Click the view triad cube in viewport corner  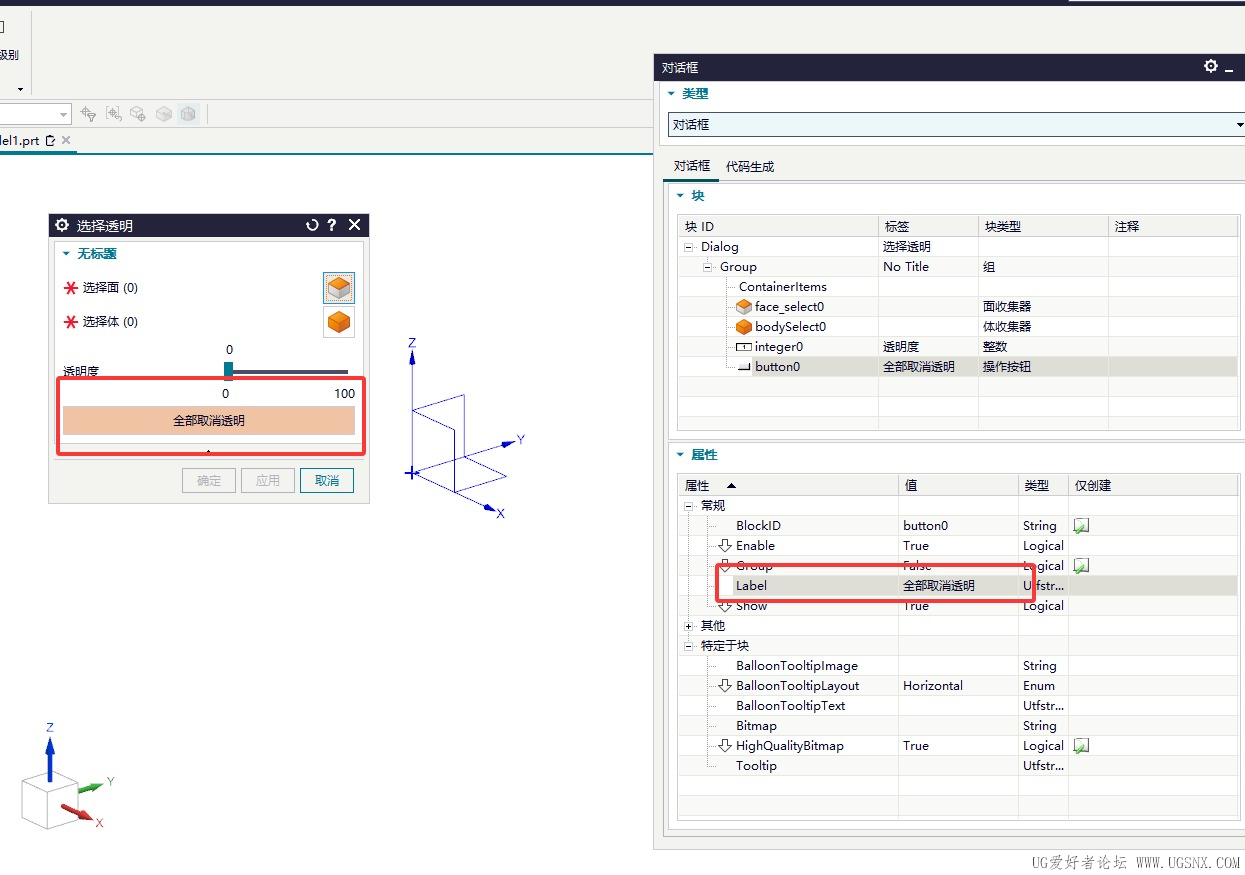tap(49, 802)
